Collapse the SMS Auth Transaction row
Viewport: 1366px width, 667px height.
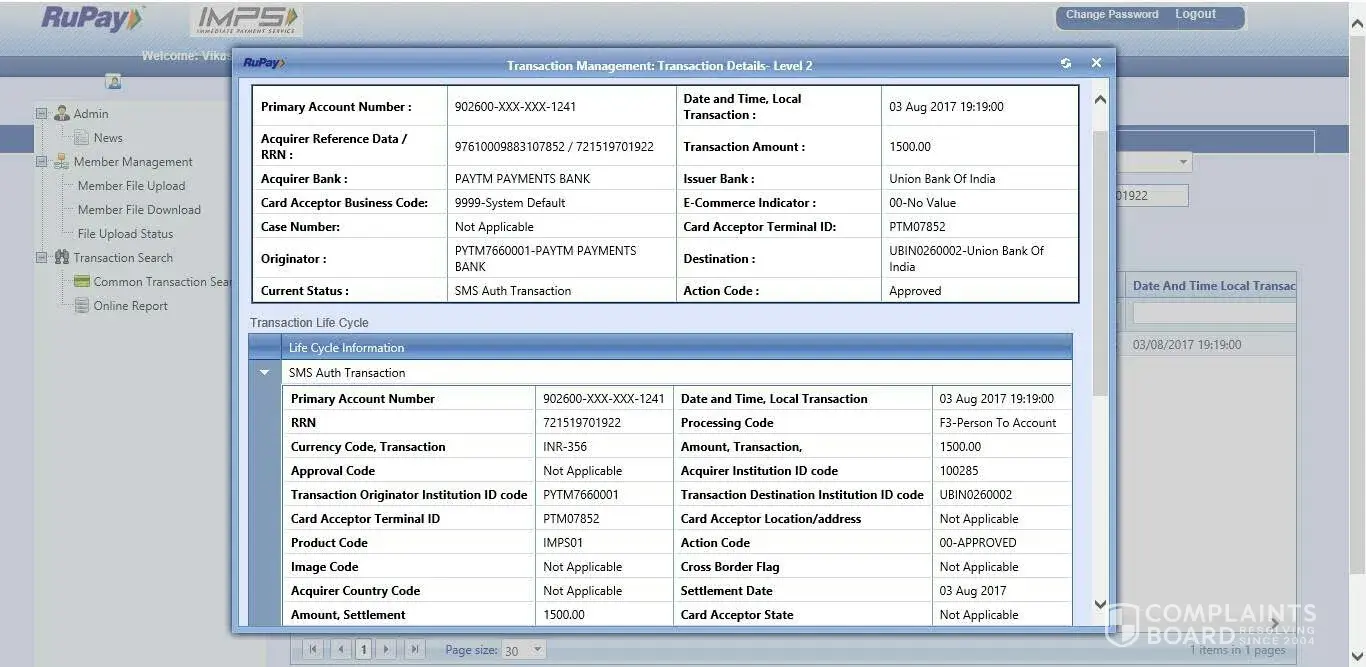click(265, 373)
